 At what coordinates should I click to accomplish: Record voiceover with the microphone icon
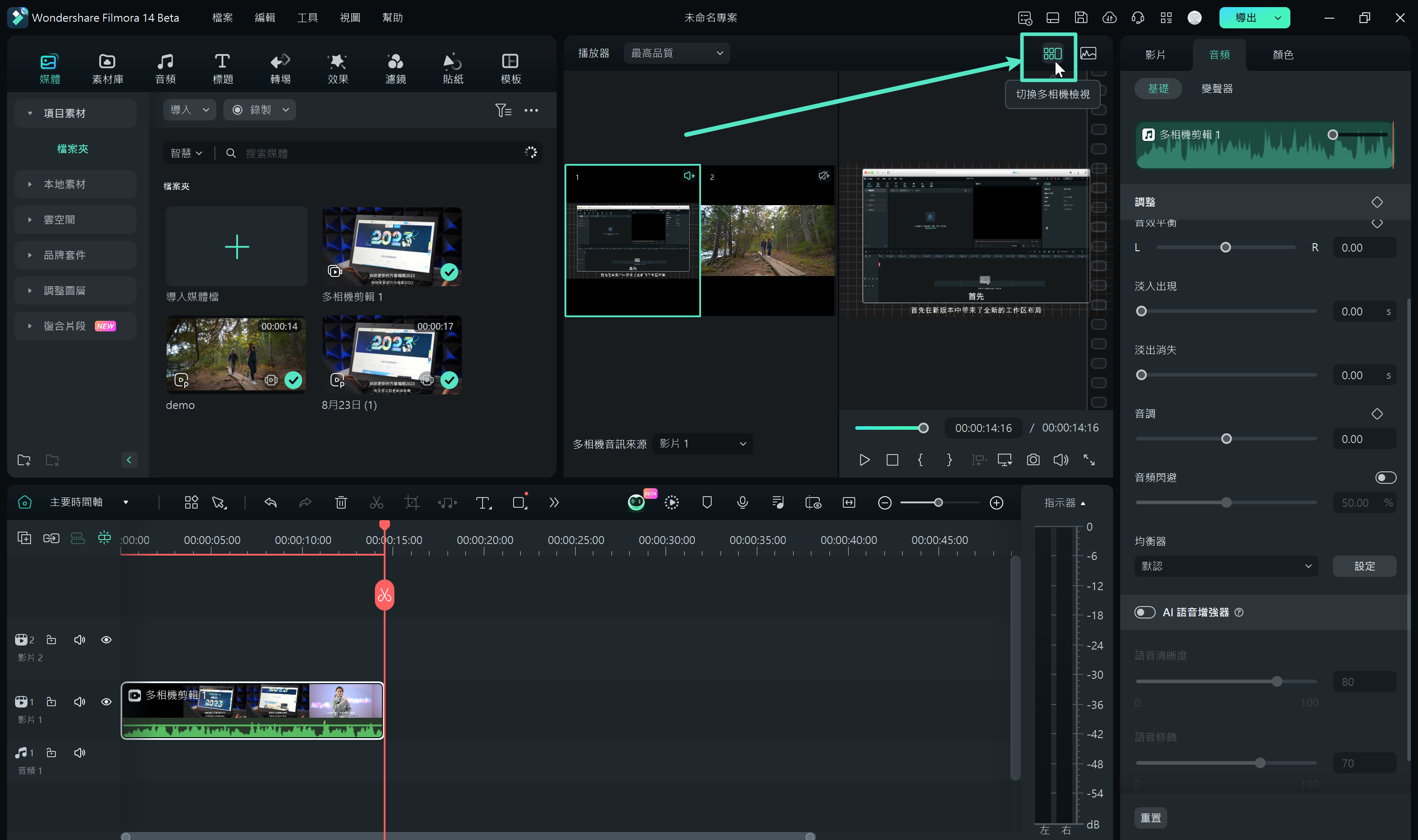[x=743, y=503]
